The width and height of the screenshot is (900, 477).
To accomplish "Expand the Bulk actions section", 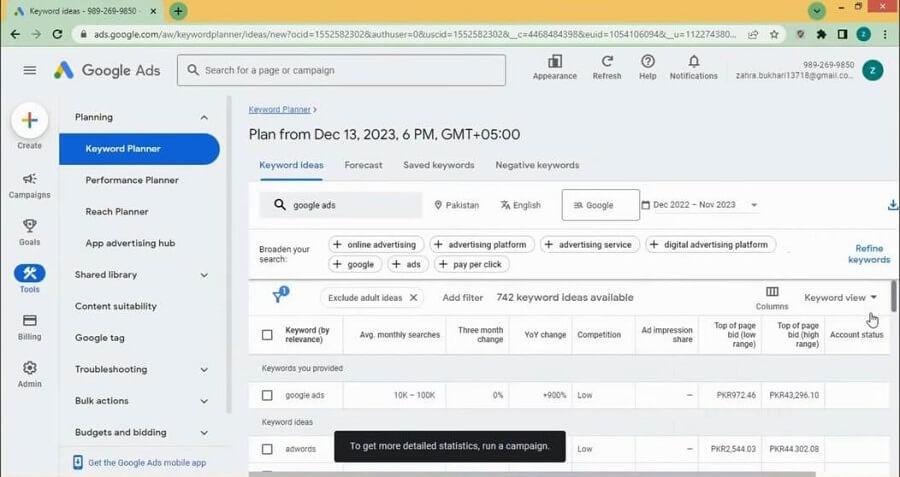I will click(x=204, y=401).
